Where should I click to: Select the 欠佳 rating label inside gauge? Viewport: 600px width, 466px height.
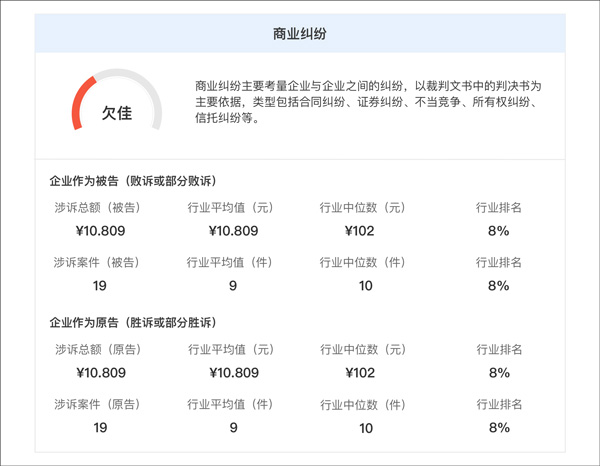[x=117, y=113]
